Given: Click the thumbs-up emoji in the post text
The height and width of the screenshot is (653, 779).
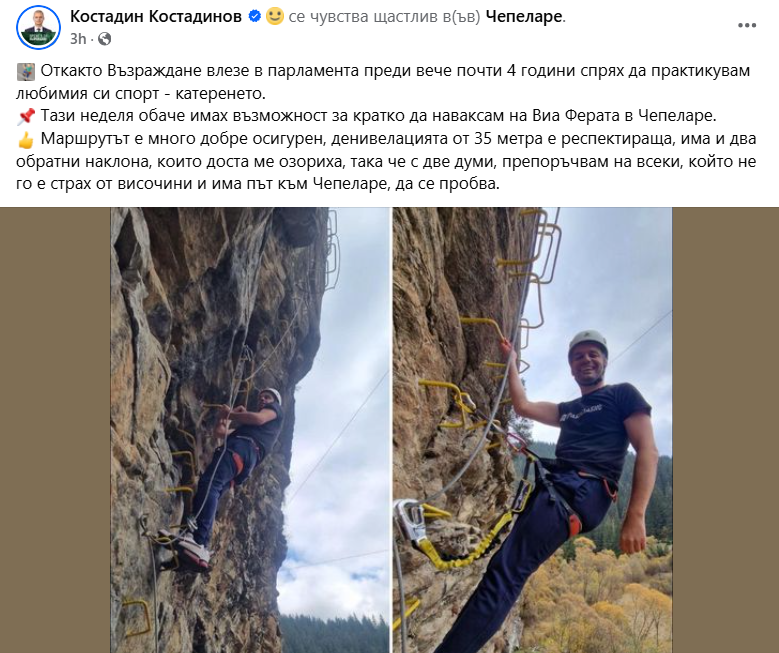Looking at the screenshot, I should 26,140.
